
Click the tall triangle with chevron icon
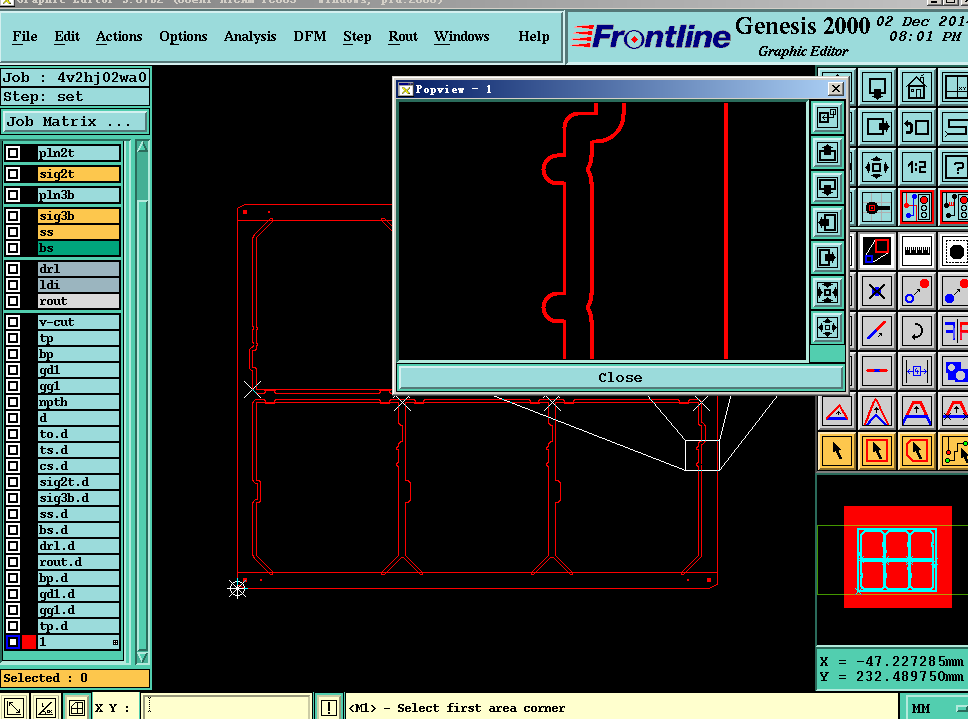[x=877, y=412]
